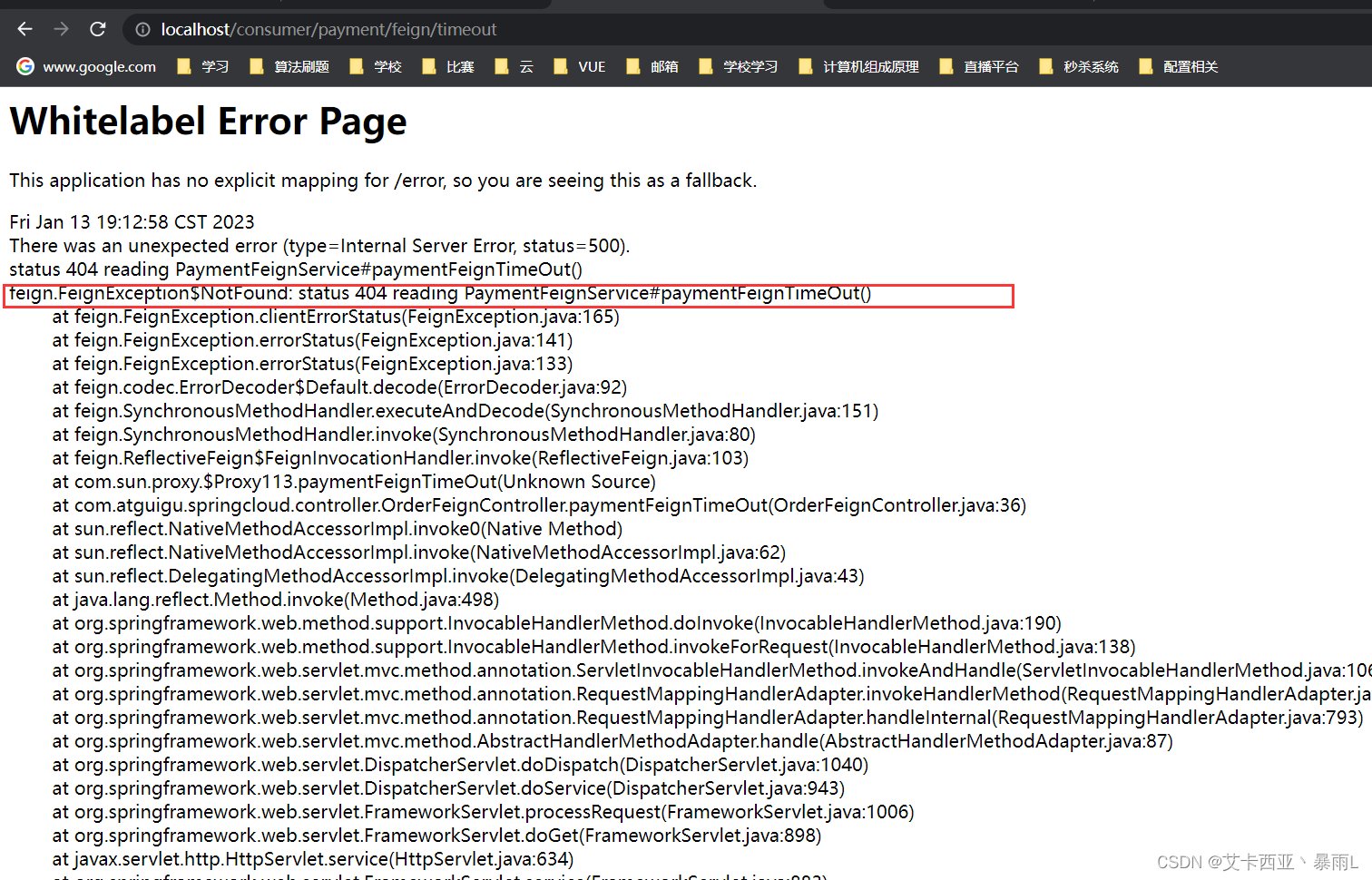Image resolution: width=1372 pixels, height=880 pixels.
Task: Open the 直播平台 bookmark folder
Action: click(979, 66)
